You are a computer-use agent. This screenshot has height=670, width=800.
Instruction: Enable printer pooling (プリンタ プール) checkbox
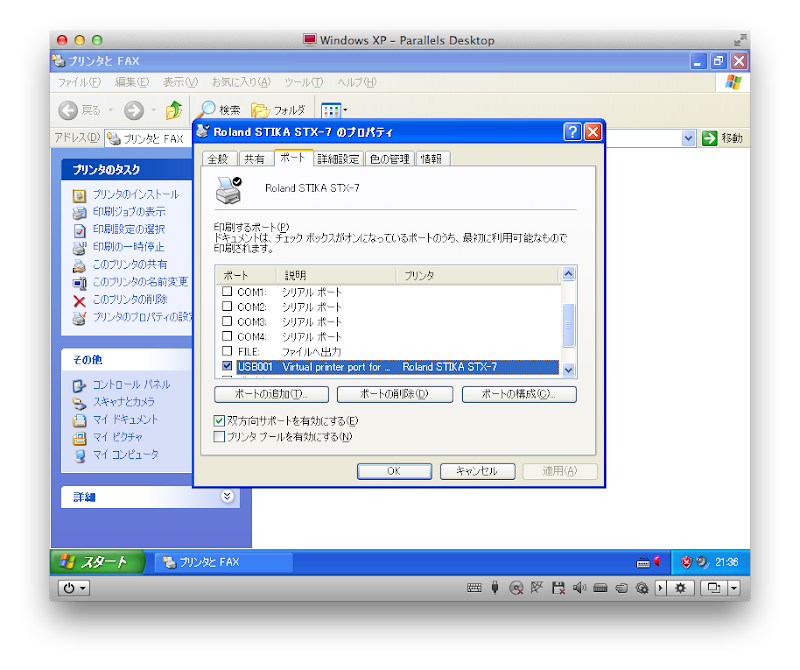pyautogui.click(x=219, y=437)
